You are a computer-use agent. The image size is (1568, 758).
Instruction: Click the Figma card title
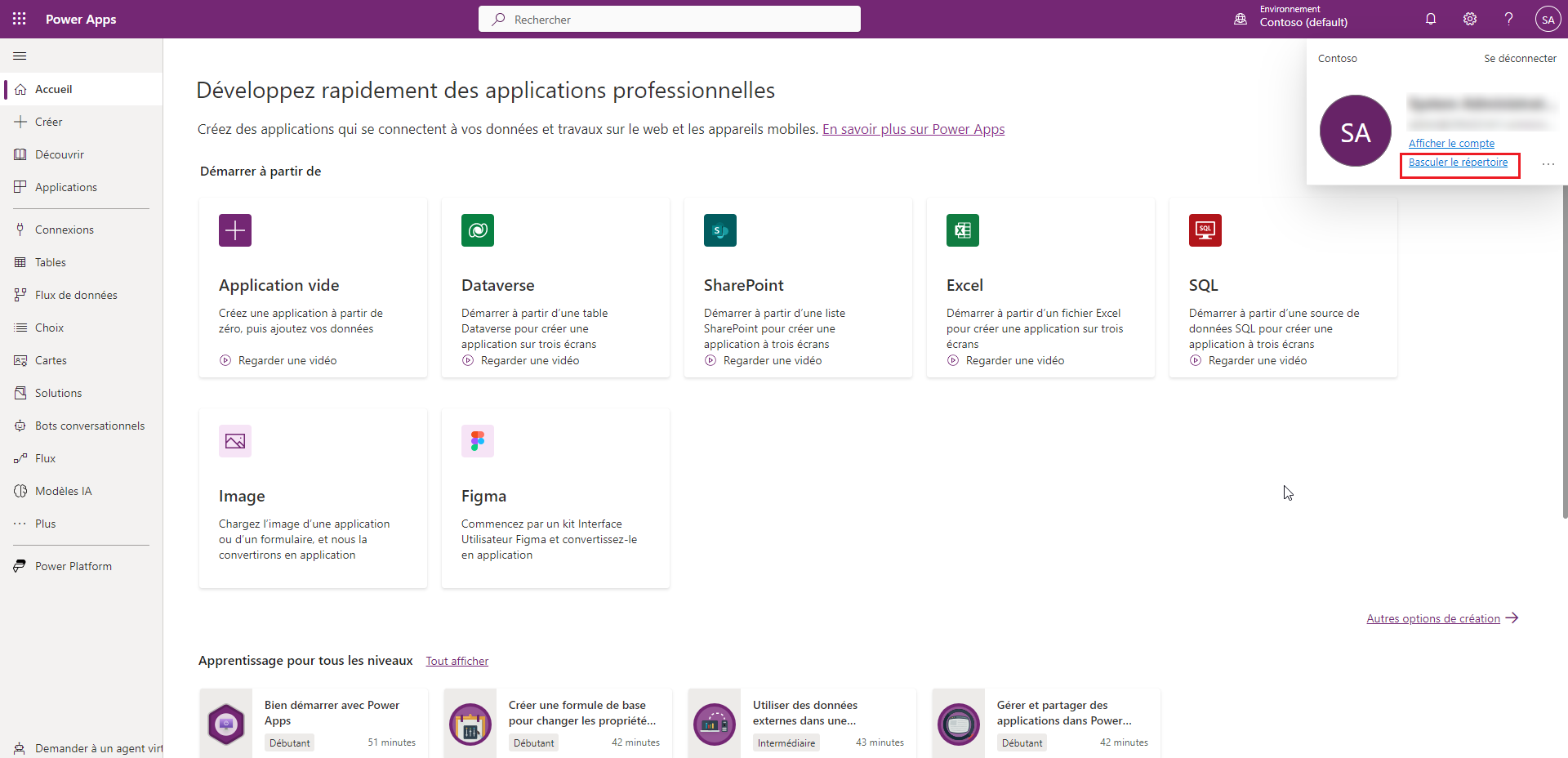pos(483,496)
